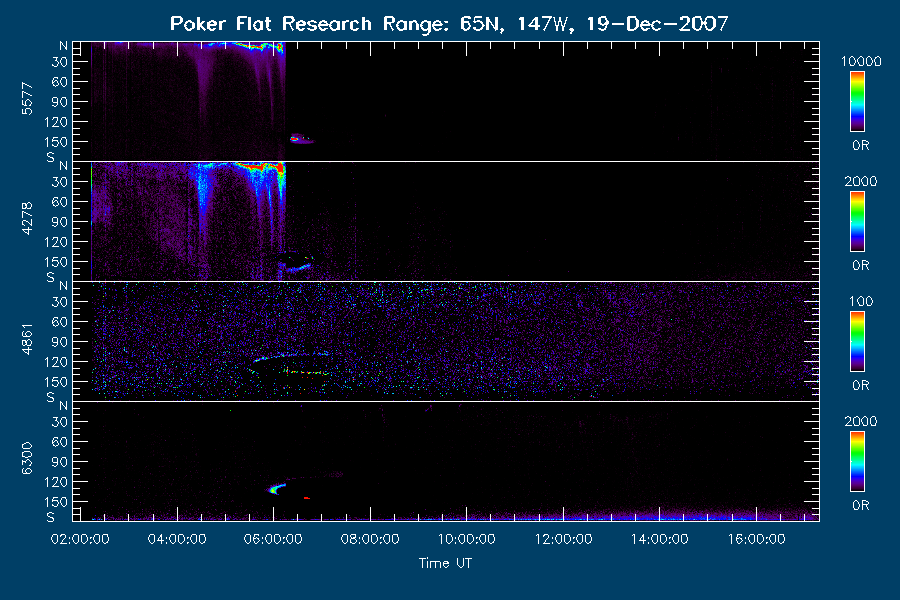
Task: Pick the color bar under the 10000 label
Action: point(858,102)
